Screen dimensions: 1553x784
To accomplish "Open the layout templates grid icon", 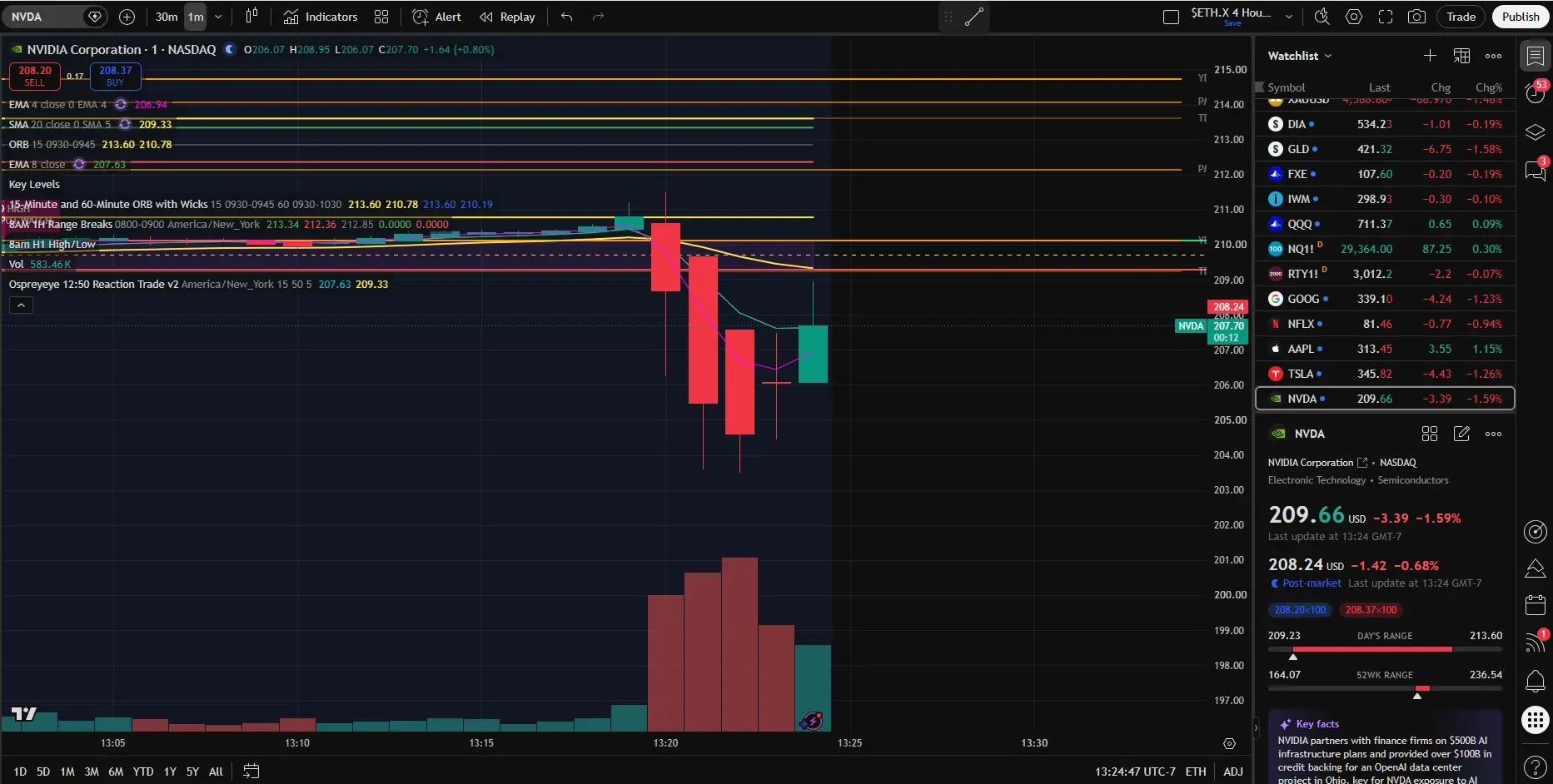I will point(381,17).
